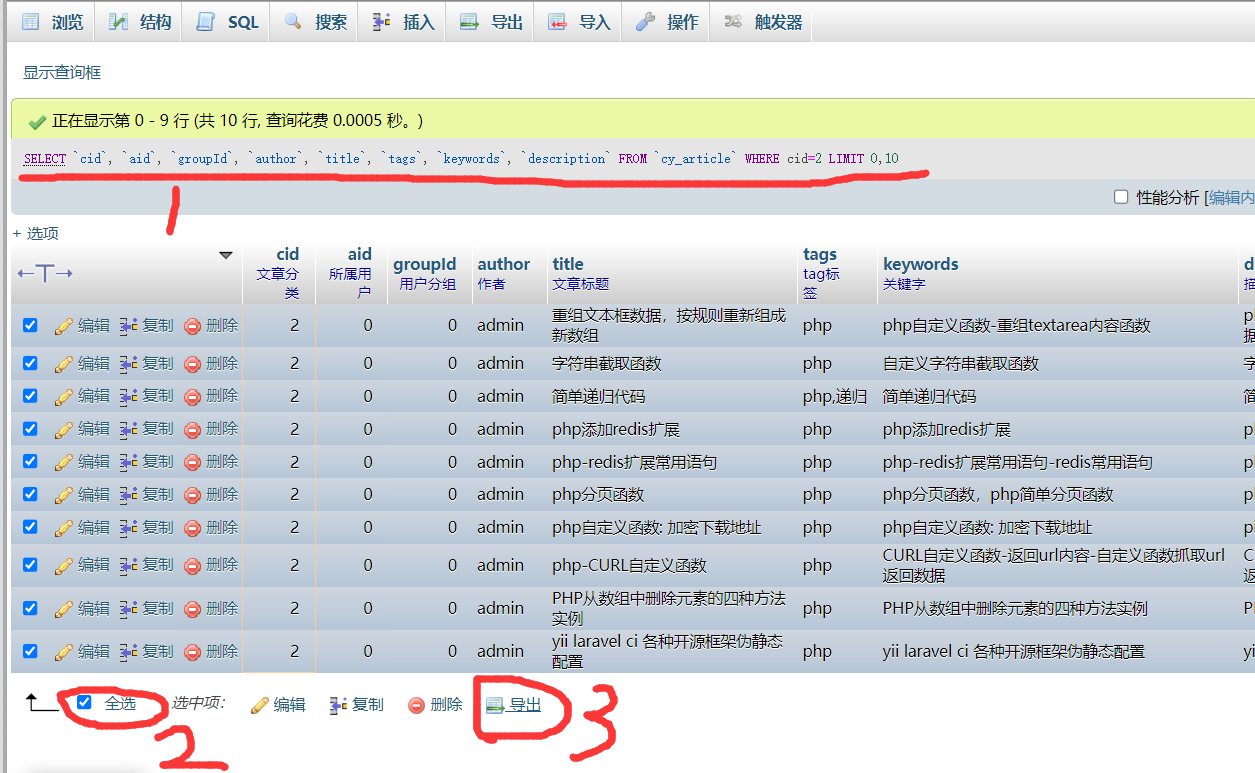The height and width of the screenshot is (773, 1255).
Task: Click the 显示查询框 link
Action: pyautogui.click(x=62, y=73)
